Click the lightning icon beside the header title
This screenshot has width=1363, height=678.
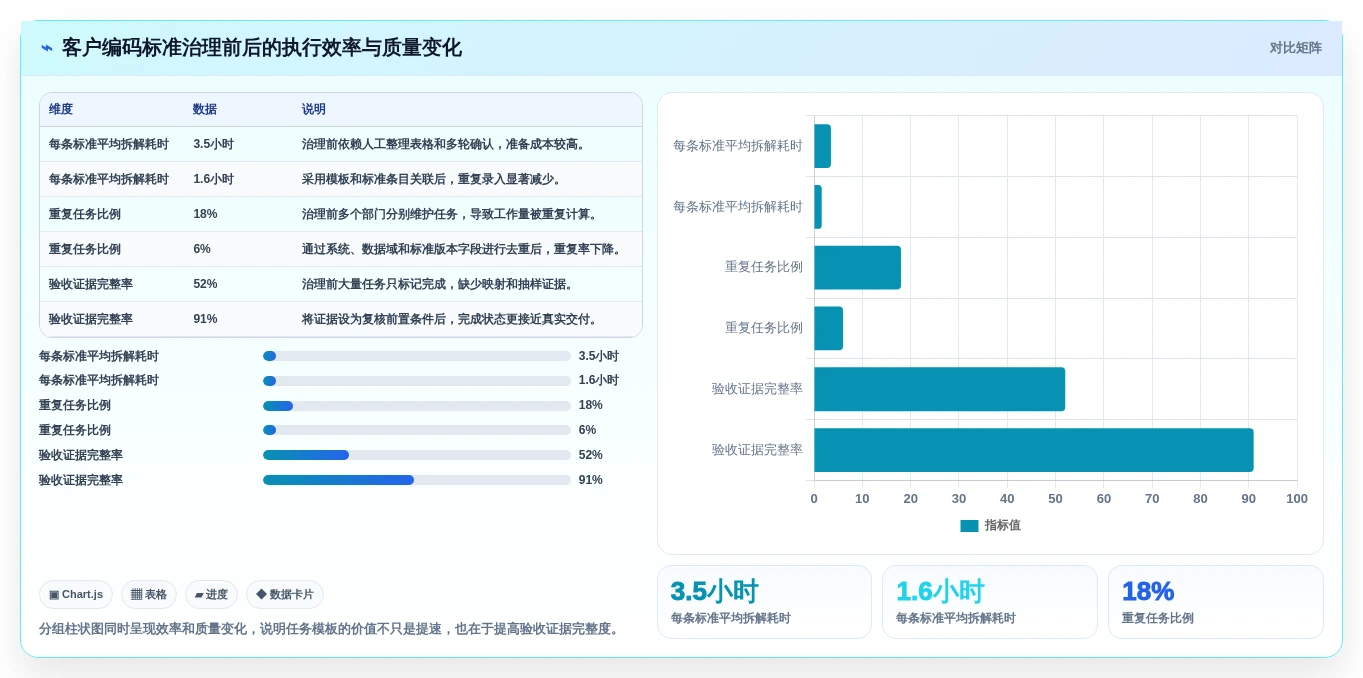pyautogui.click(x=47, y=48)
